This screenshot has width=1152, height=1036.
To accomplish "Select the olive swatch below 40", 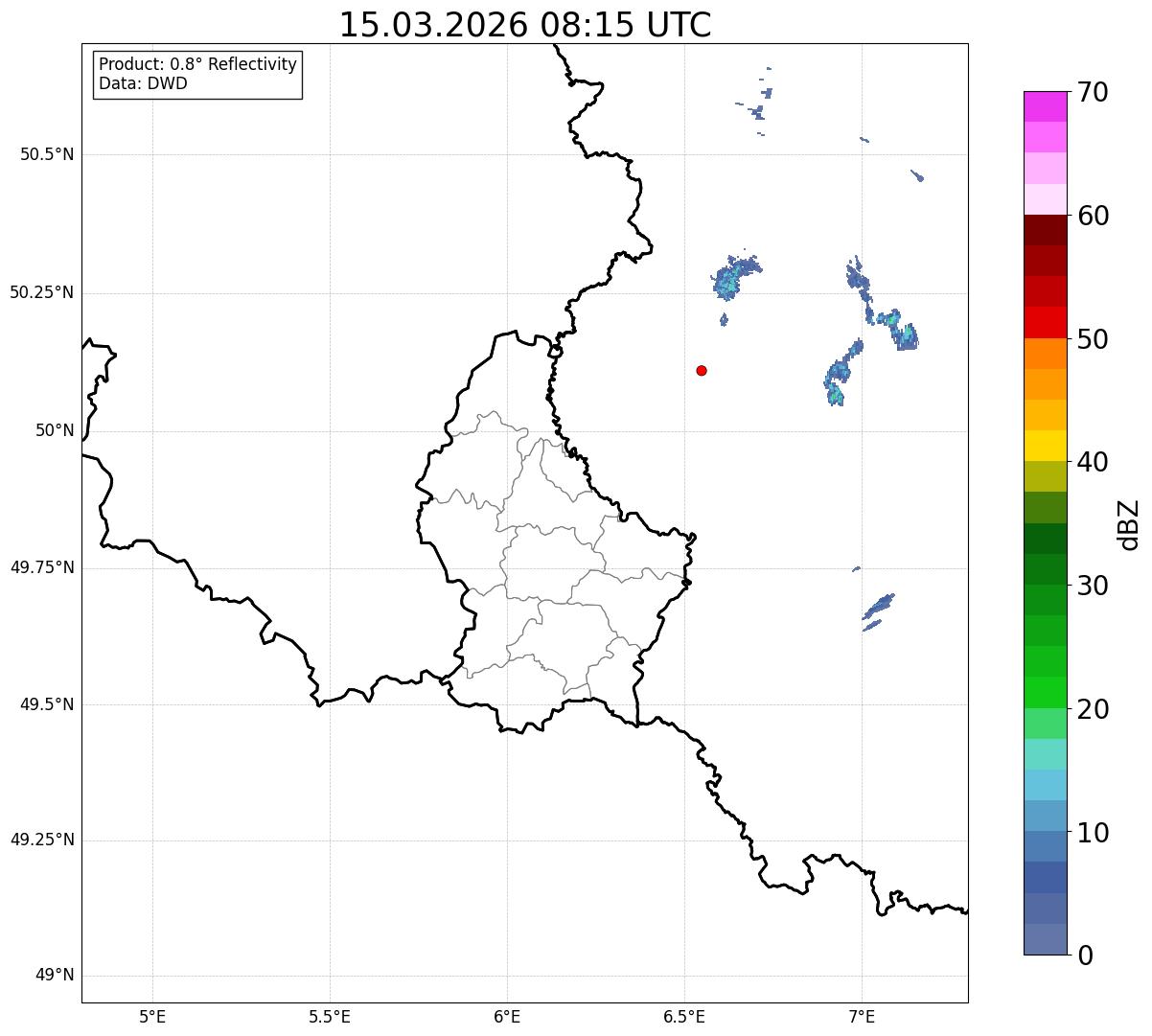I will [x=1045, y=476].
